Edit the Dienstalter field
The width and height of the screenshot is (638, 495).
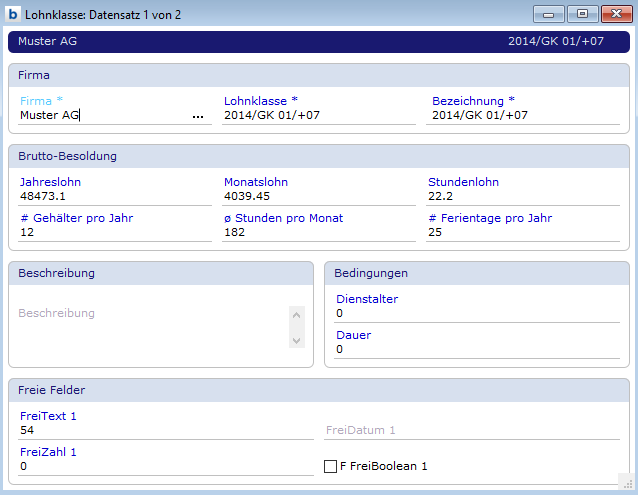coord(477,313)
